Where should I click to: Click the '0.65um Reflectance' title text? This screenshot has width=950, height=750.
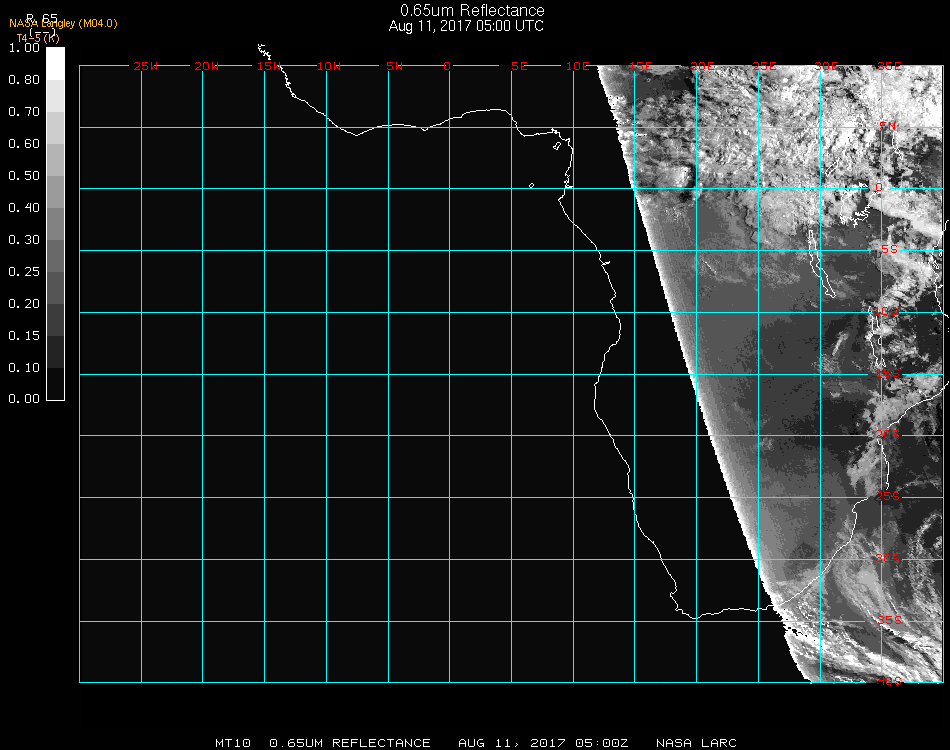[x=472, y=10]
